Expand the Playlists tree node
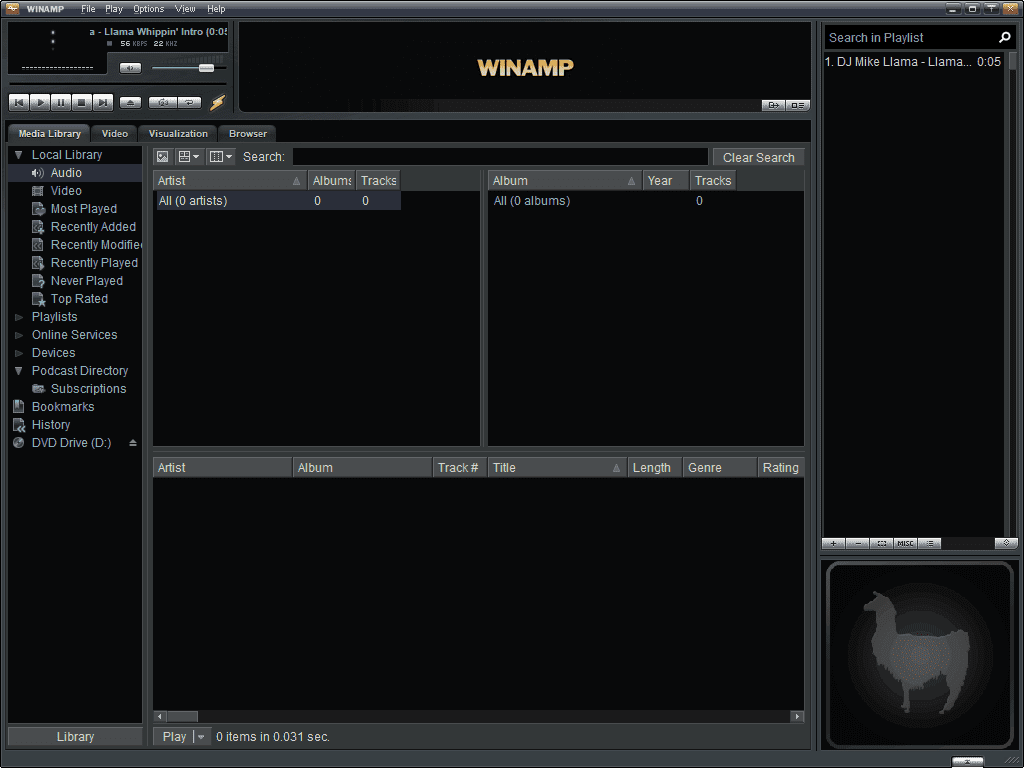Image resolution: width=1024 pixels, height=768 pixels. (19, 317)
